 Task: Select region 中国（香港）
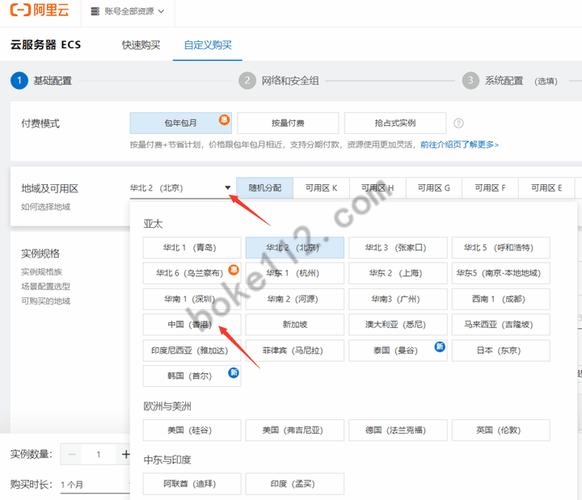pyautogui.click(x=192, y=324)
